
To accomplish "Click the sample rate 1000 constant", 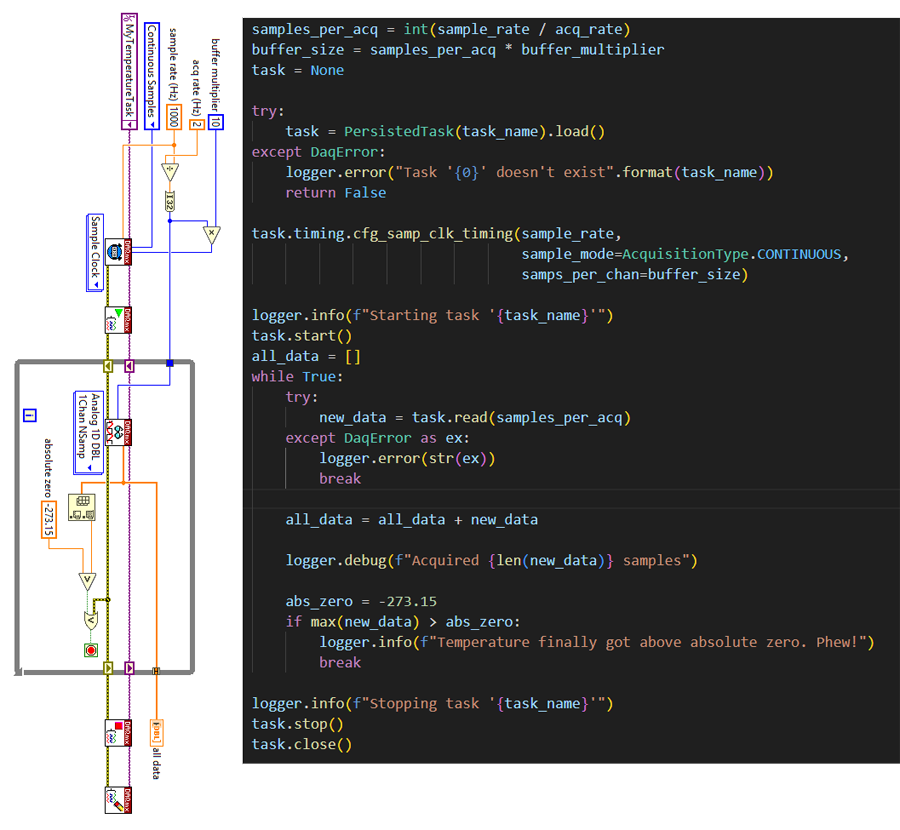I will pyautogui.click(x=174, y=119).
